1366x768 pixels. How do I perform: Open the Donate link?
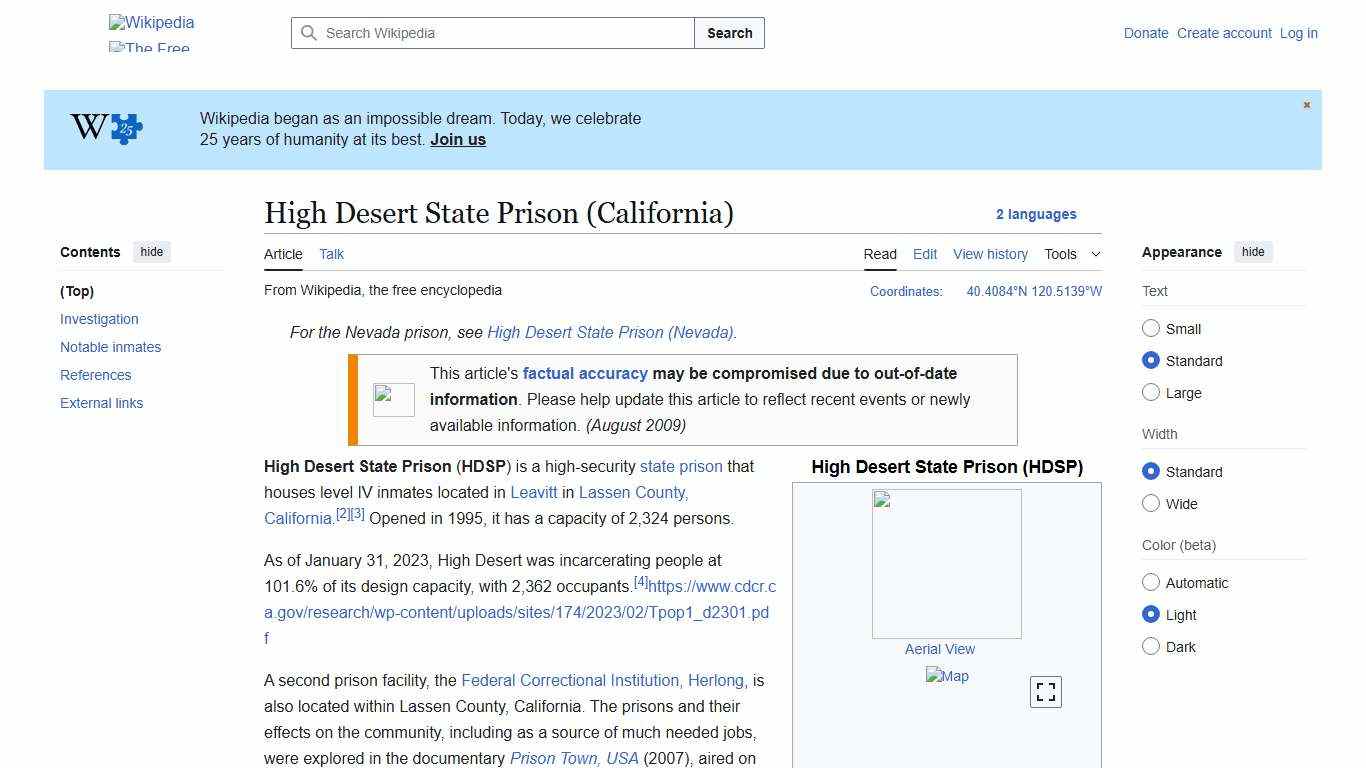click(1146, 33)
